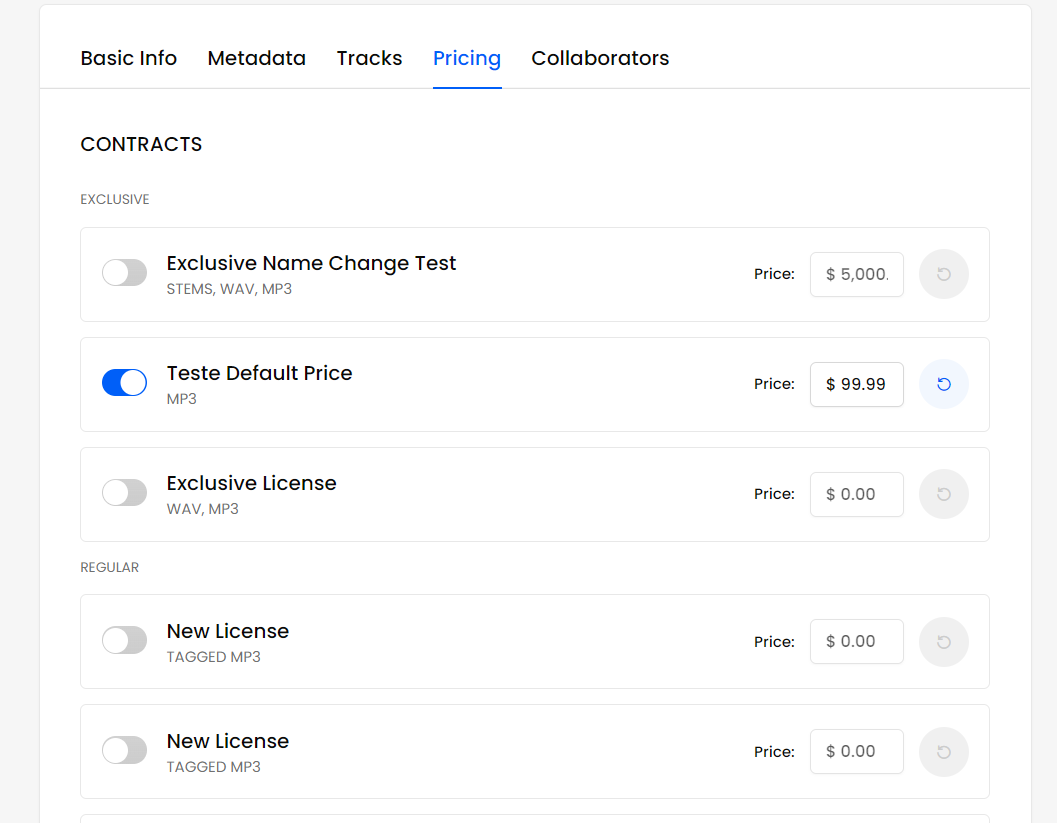Click reset icon for Exclusive License
Viewport: 1057px width, 823px height.
943,494
